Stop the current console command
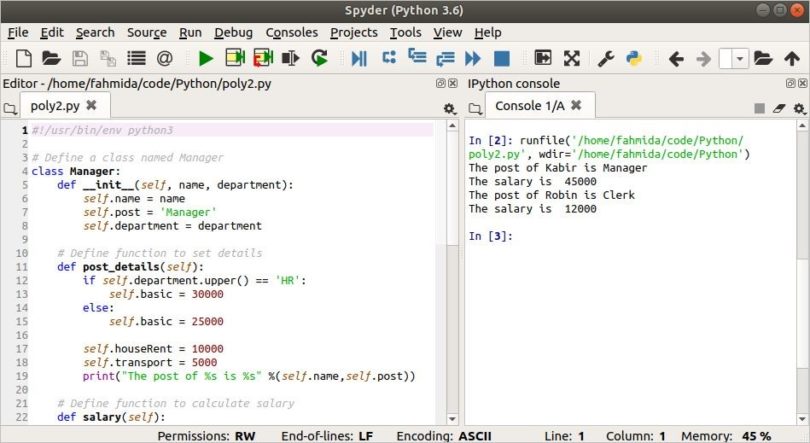Image resolution: width=810 pixels, height=443 pixels. [x=759, y=108]
